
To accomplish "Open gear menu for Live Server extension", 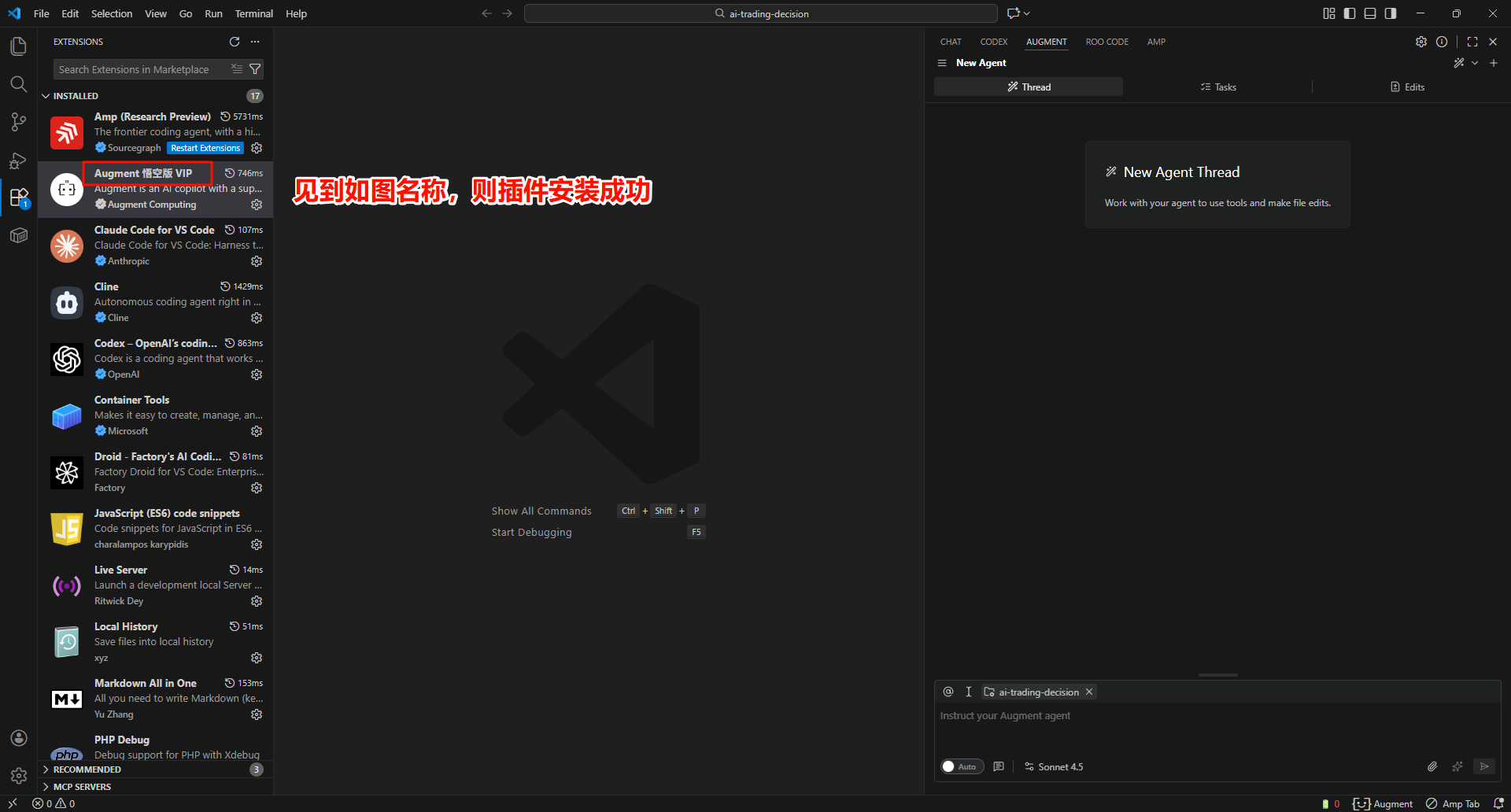I will click(x=257, y=601).
